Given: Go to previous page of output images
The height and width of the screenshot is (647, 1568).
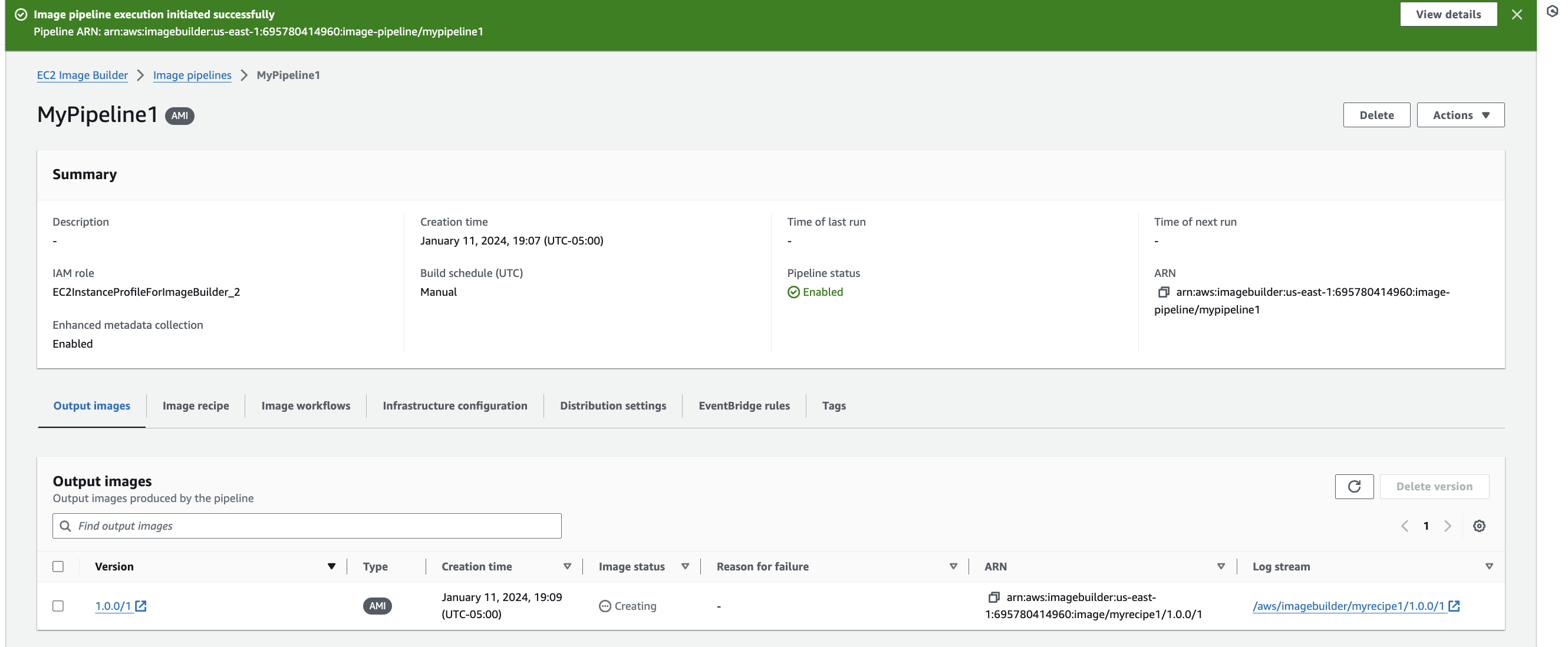Looking at the screenshot, I should pyautogui.click(x=1404, y=526).
